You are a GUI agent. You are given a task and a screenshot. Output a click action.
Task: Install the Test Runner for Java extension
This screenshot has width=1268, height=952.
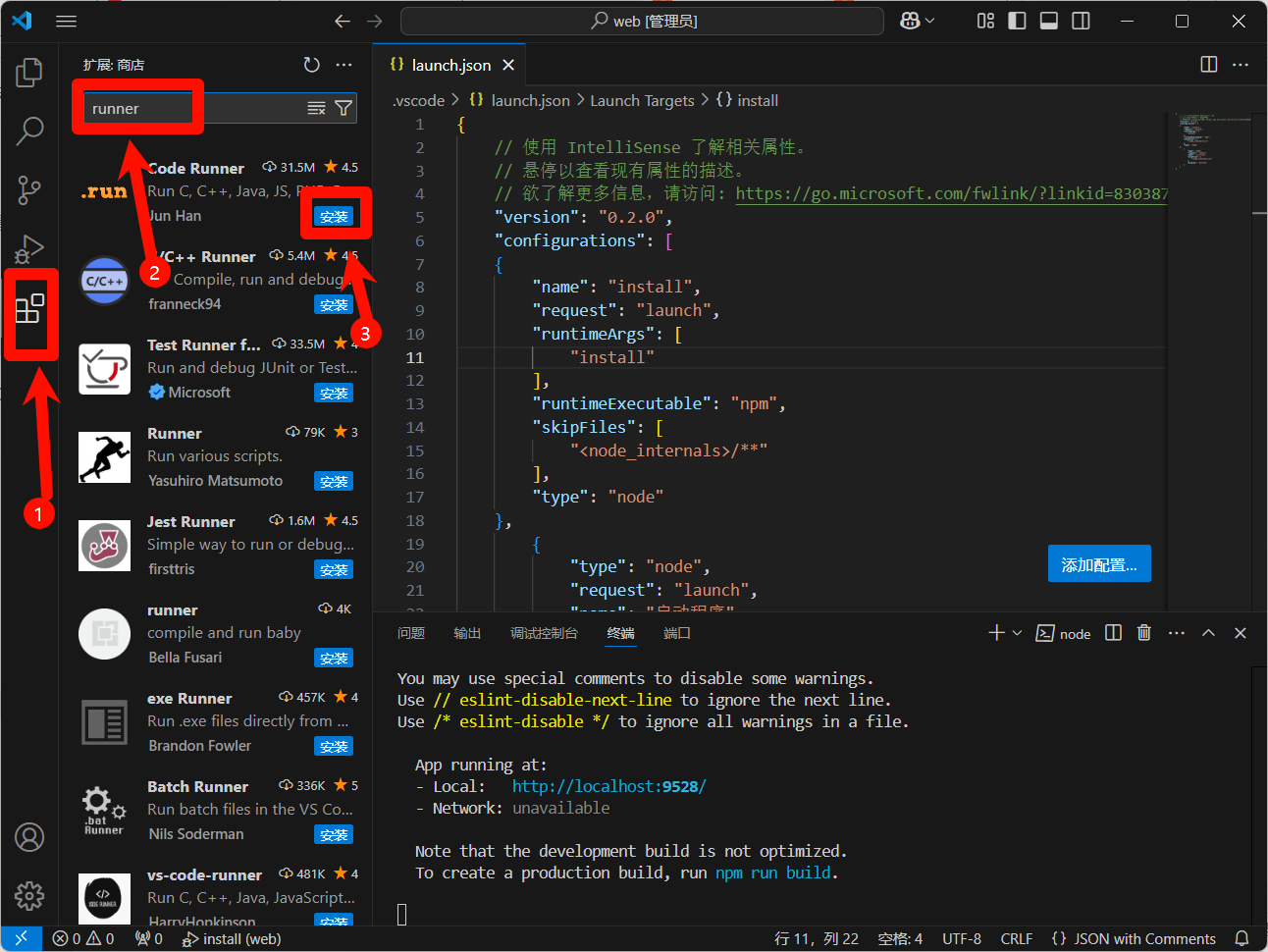[334, 394]
